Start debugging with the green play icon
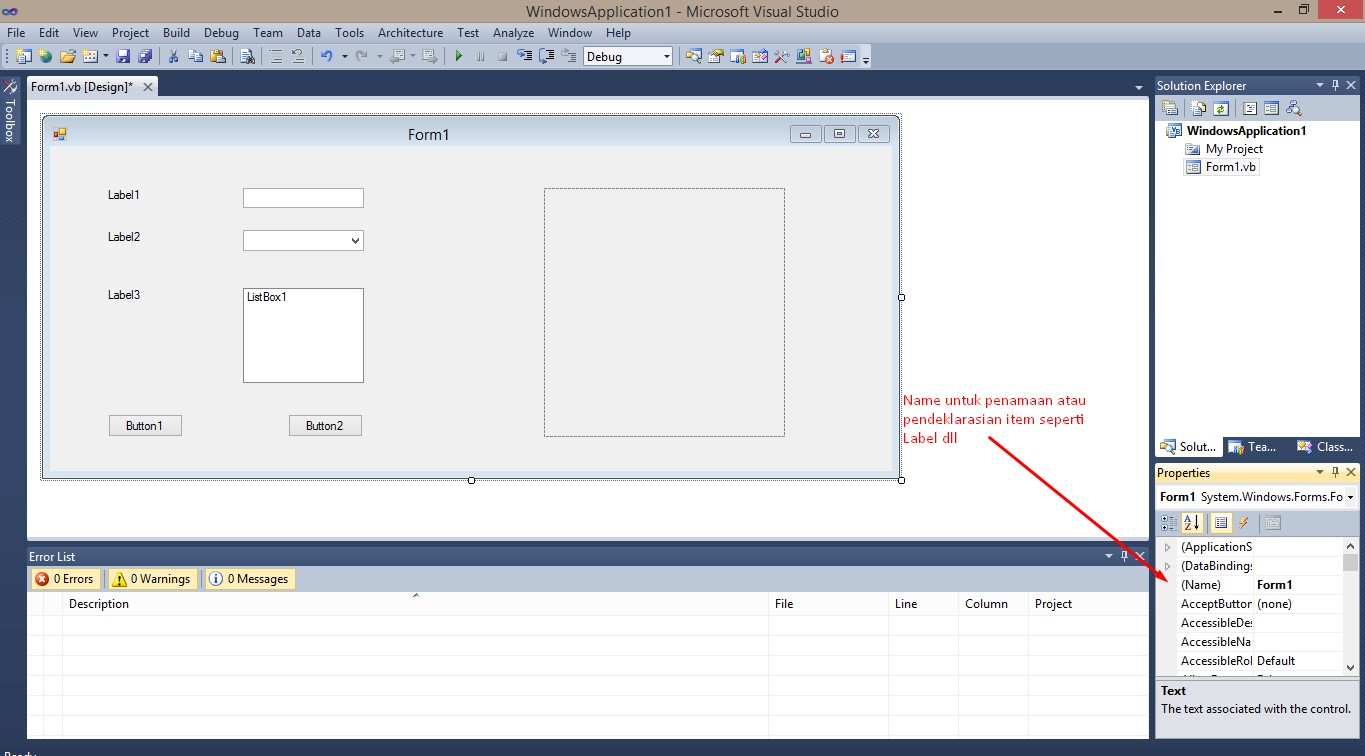The height and width of the screenshot is (756, 1365). 457,56
